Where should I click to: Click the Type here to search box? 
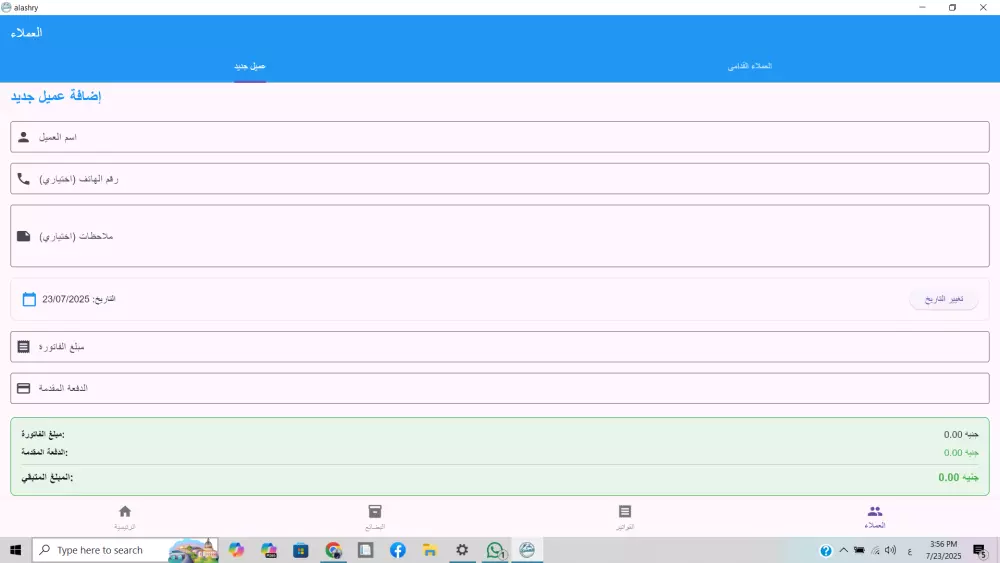(x=125, y=550)
